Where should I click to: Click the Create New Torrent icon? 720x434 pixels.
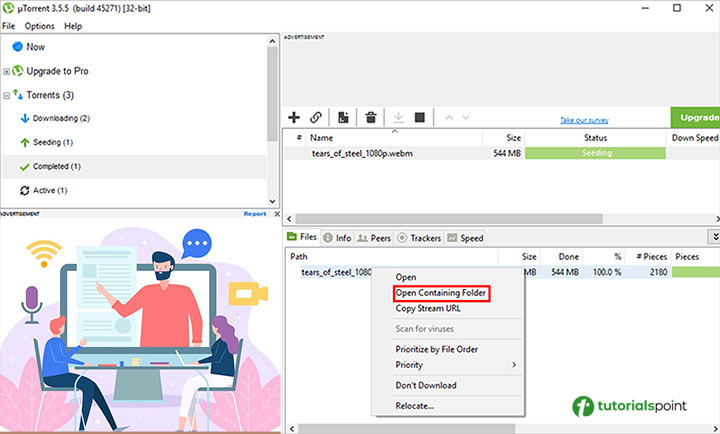(x=343, y=118)
